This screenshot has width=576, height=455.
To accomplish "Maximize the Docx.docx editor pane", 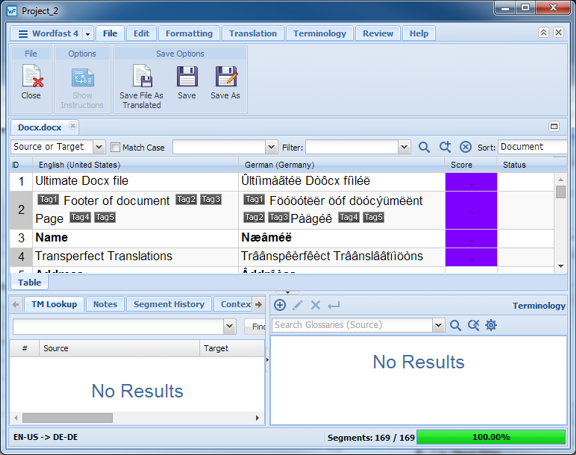I will click(x=554, y=127).
